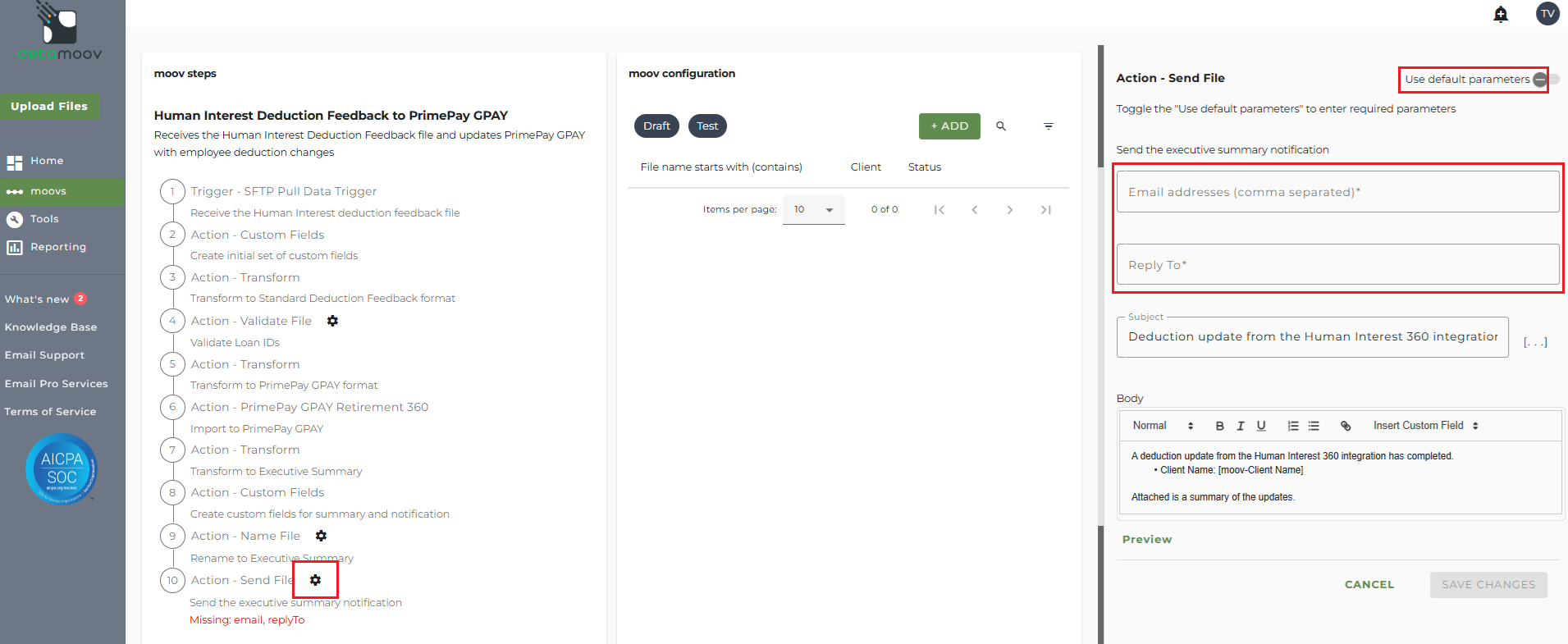Click the Preview link
The width and height of the screenshot is (1568, 644).
[x=1147, y=540]
